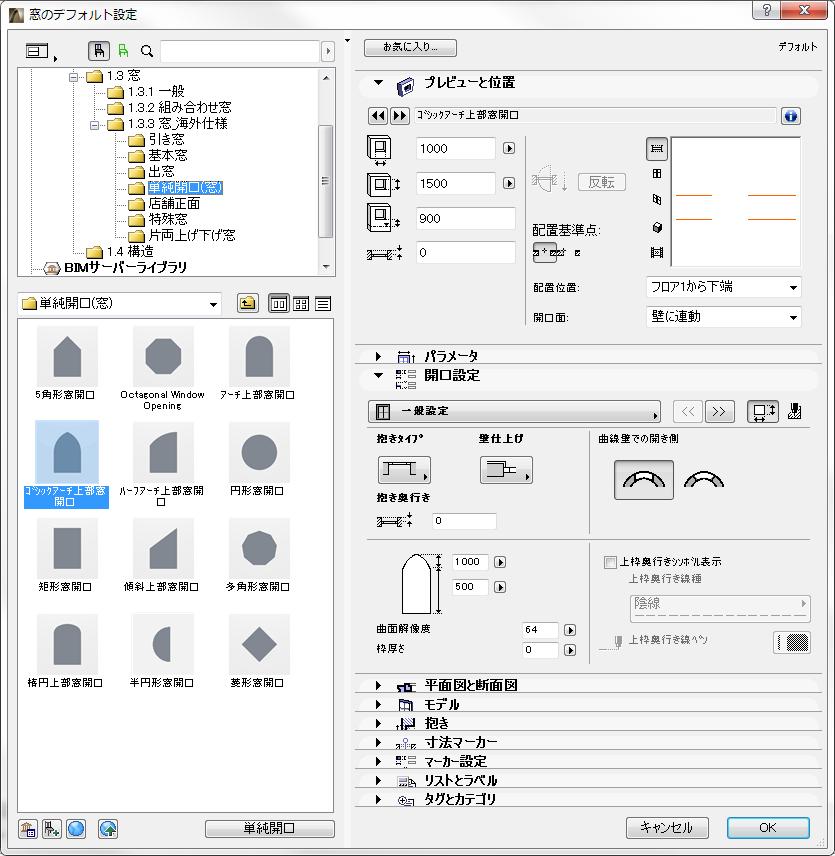Open the opening plane dropdown
The image size is (835, 856).
pyautogui.click(x=723, y=317)
